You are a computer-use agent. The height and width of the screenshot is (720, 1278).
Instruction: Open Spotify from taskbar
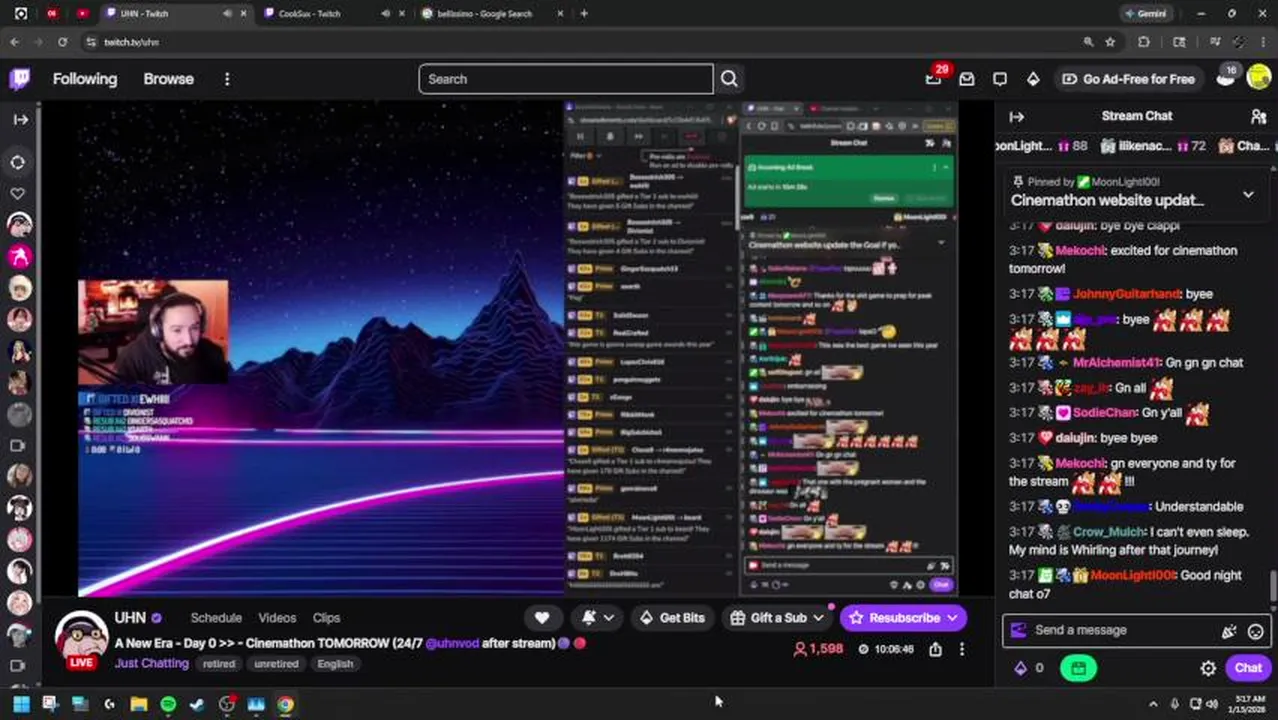point(168,704)
